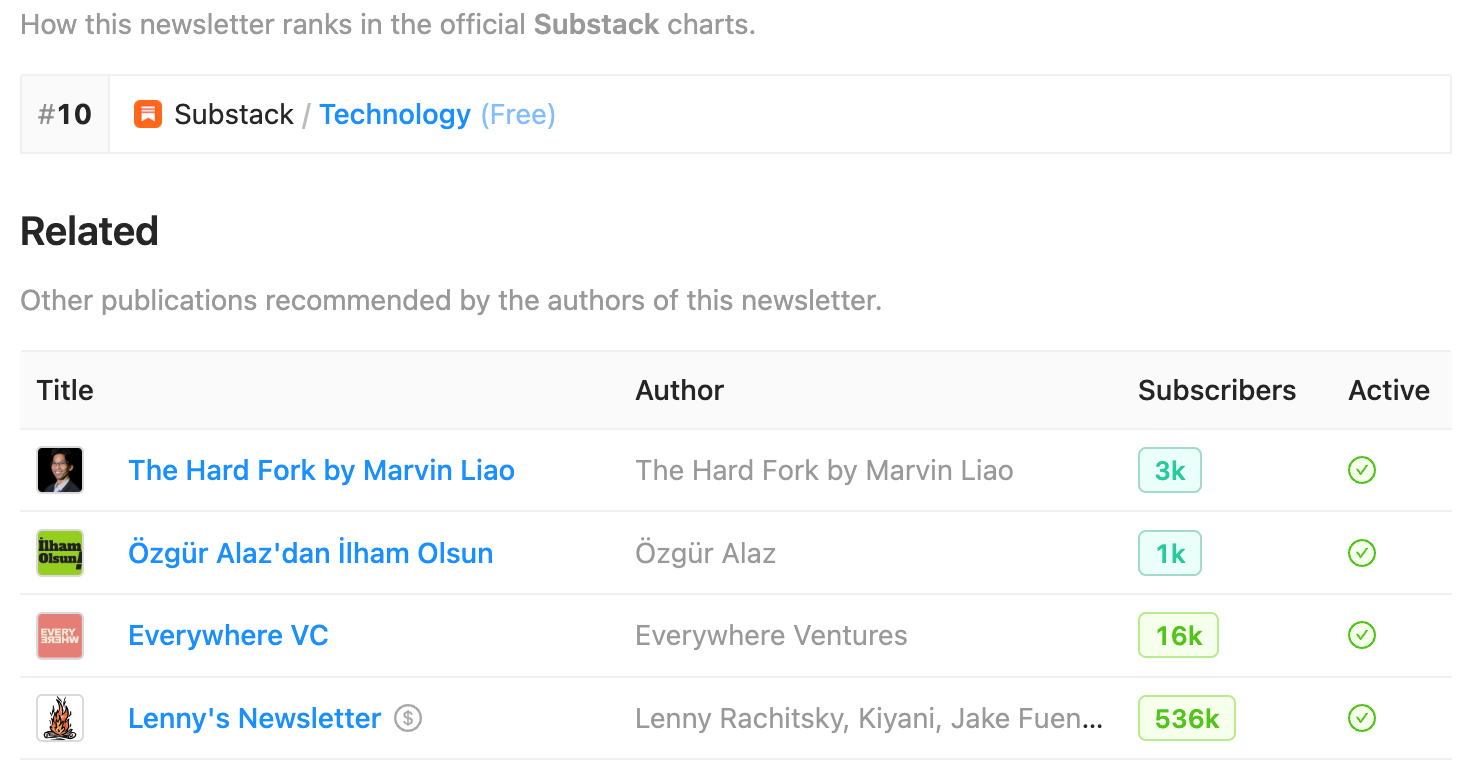Click the 16k subscribers badge
The width and height of the screenshot is (1480, 772).
pyautogui.click(x=1178, y=636)
